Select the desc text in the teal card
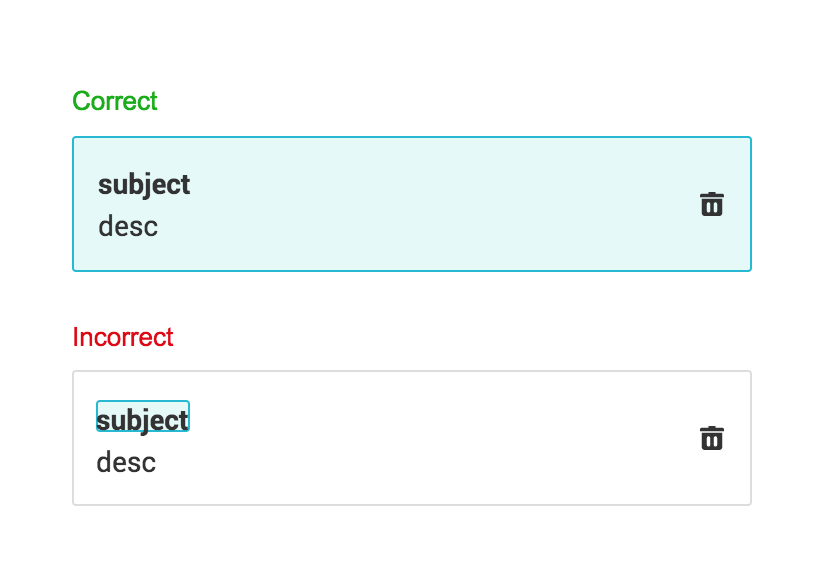Viewport: 824px width, 582px height. (x=128, y=226)
